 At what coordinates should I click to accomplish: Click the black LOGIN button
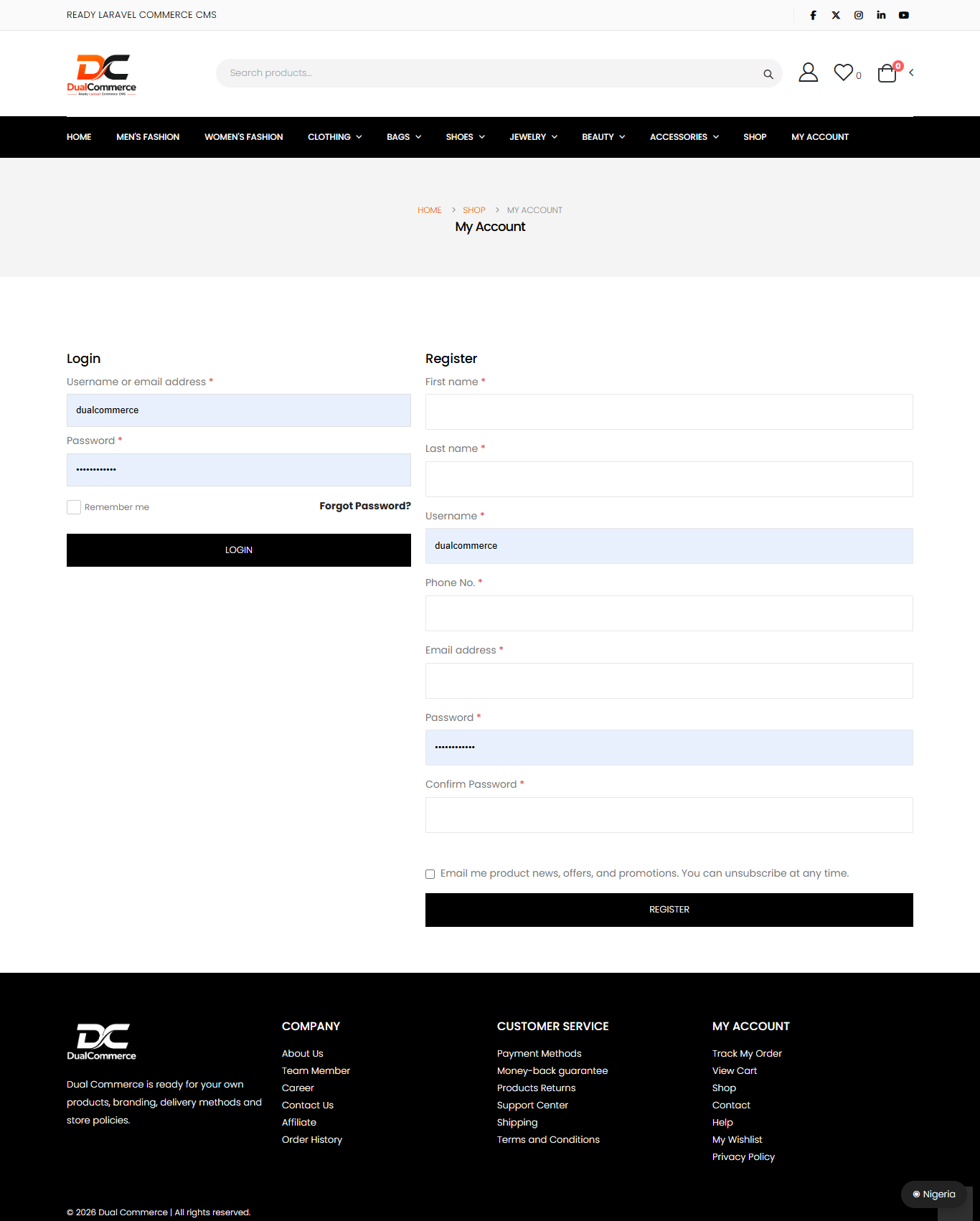point(239,550)
